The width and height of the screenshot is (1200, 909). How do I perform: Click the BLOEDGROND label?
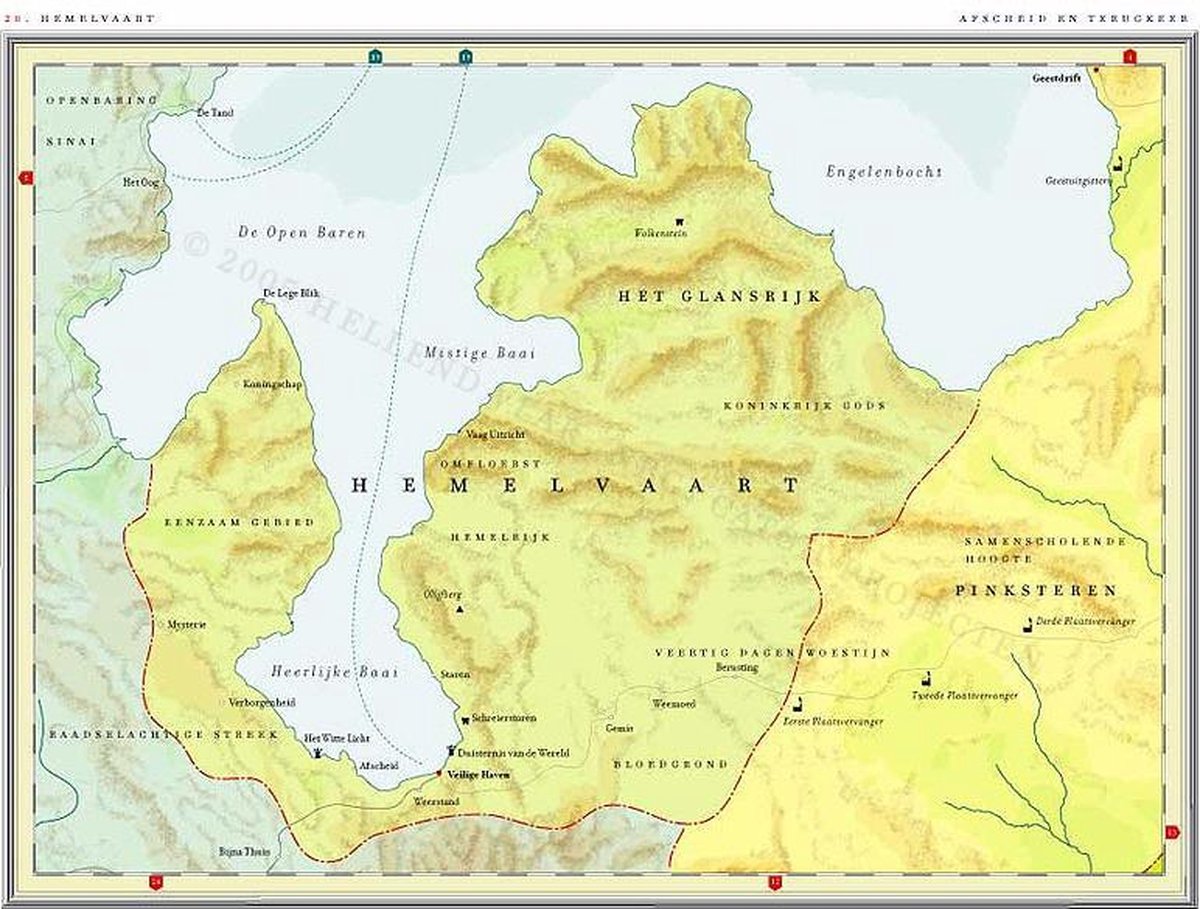(670, 764)
